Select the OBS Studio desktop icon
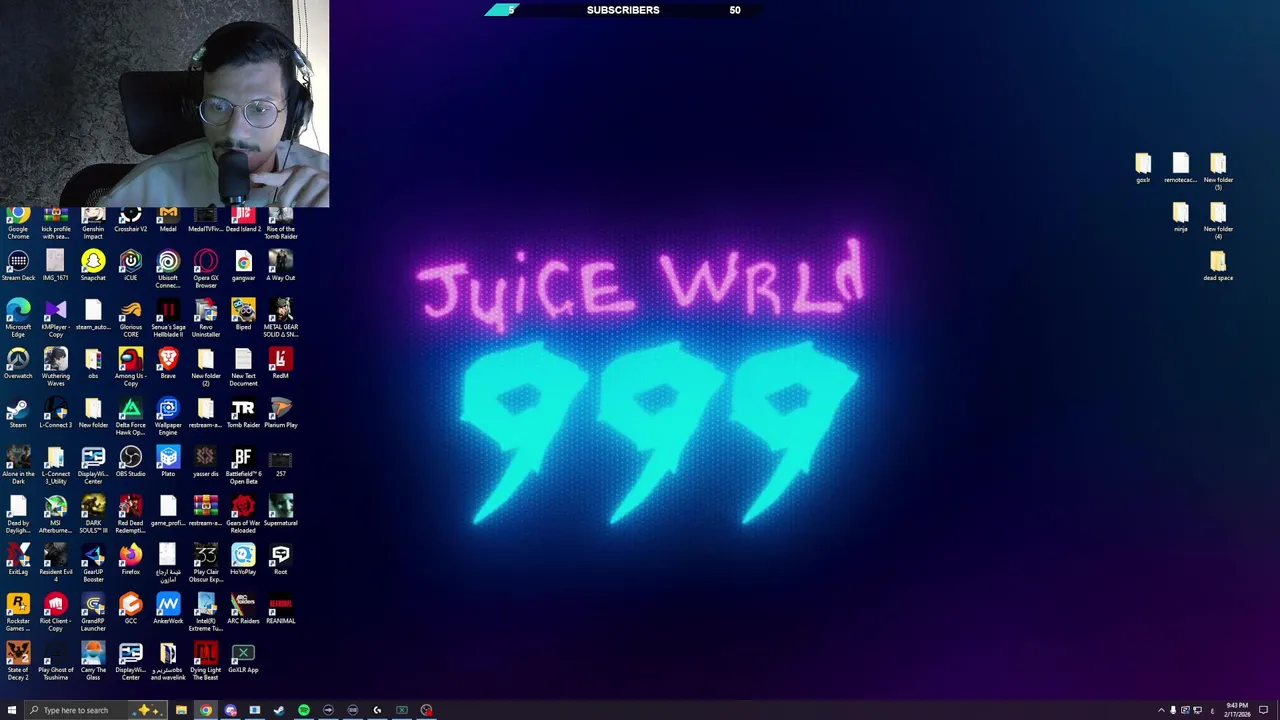Screen dimensions: 1280x720 point(130,462)
